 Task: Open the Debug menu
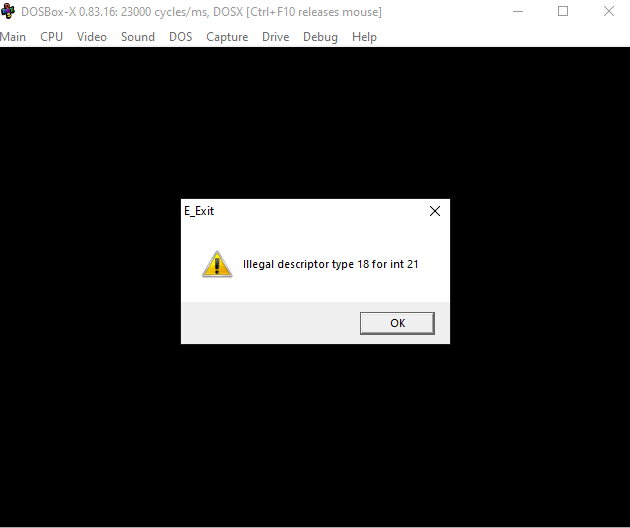[320, 37]
